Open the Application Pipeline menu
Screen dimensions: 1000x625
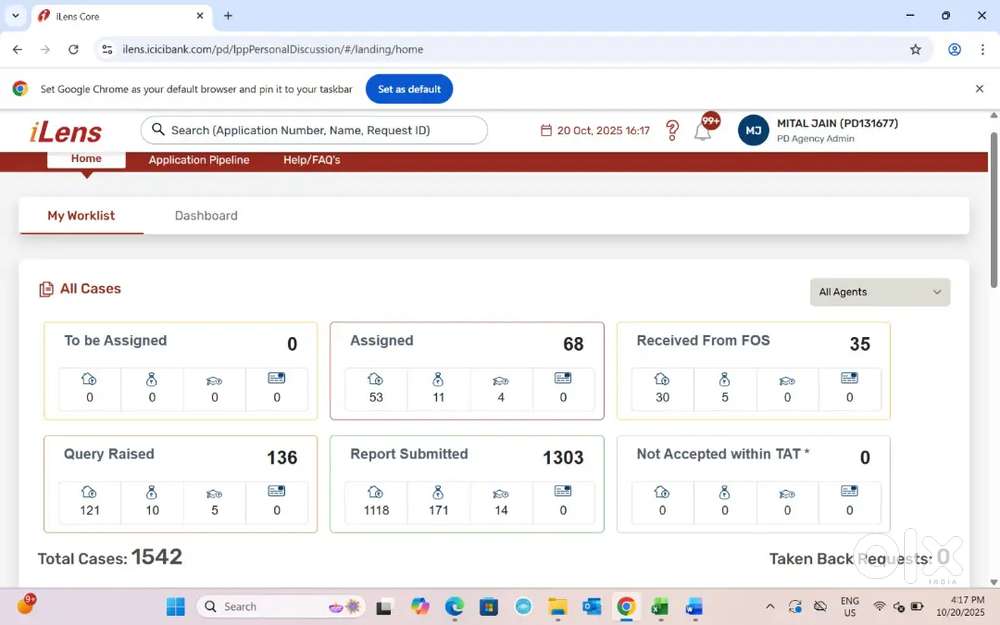pos(199,160)
